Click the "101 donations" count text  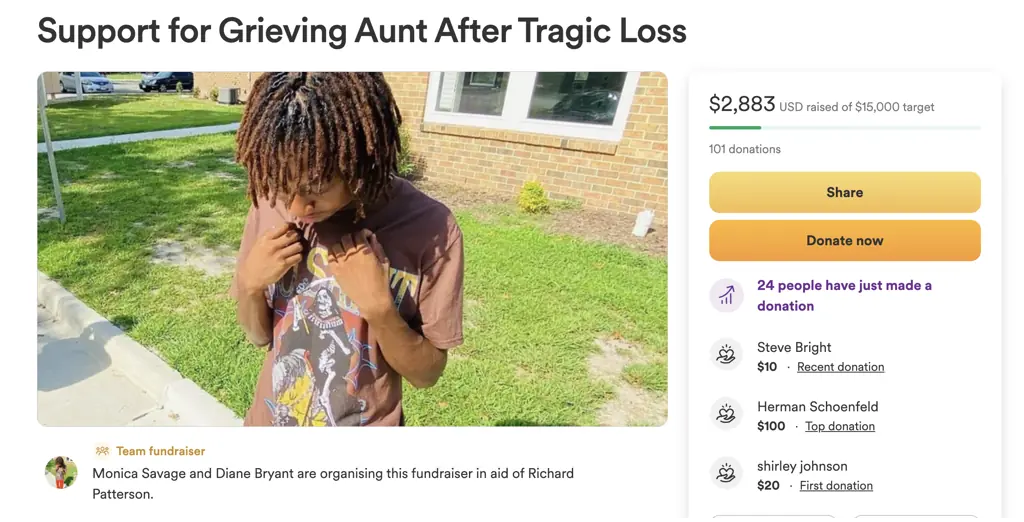click(745, 149)
